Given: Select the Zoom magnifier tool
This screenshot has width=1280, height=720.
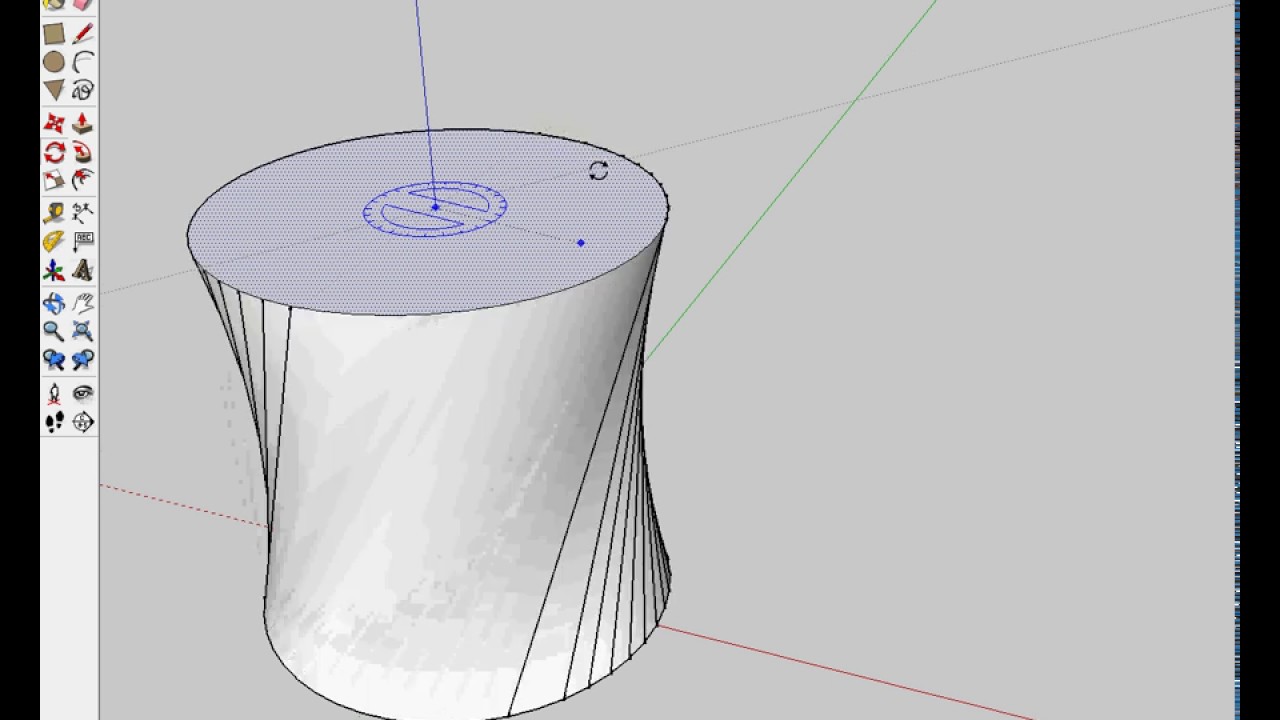Looking at the screenshot, I should point(54,331).
